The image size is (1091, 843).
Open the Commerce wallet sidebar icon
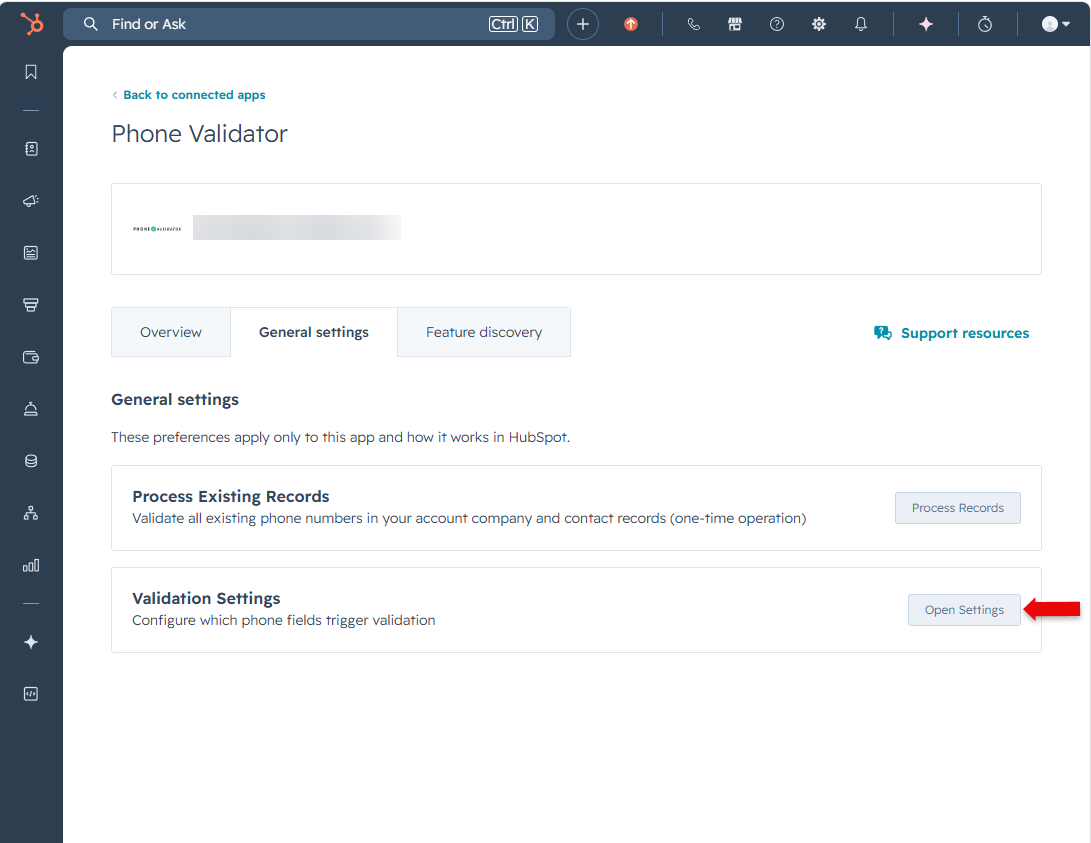[x=31, y=357]
